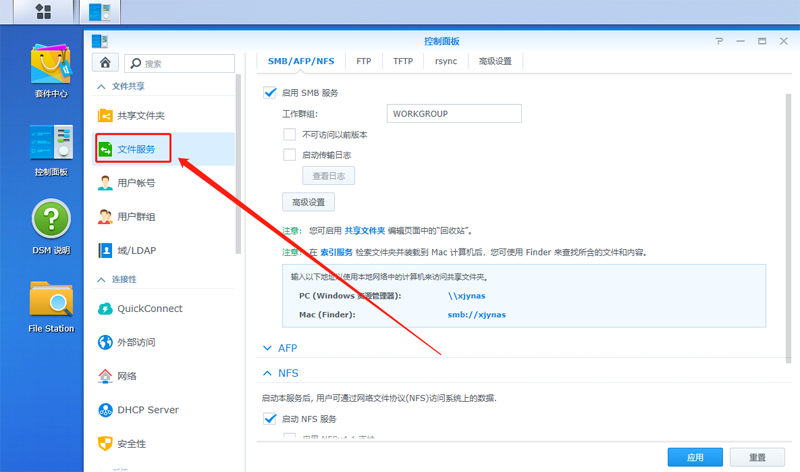Select Control Panel taskbar icon
The image size is (800, 472).
click(99, 12)
